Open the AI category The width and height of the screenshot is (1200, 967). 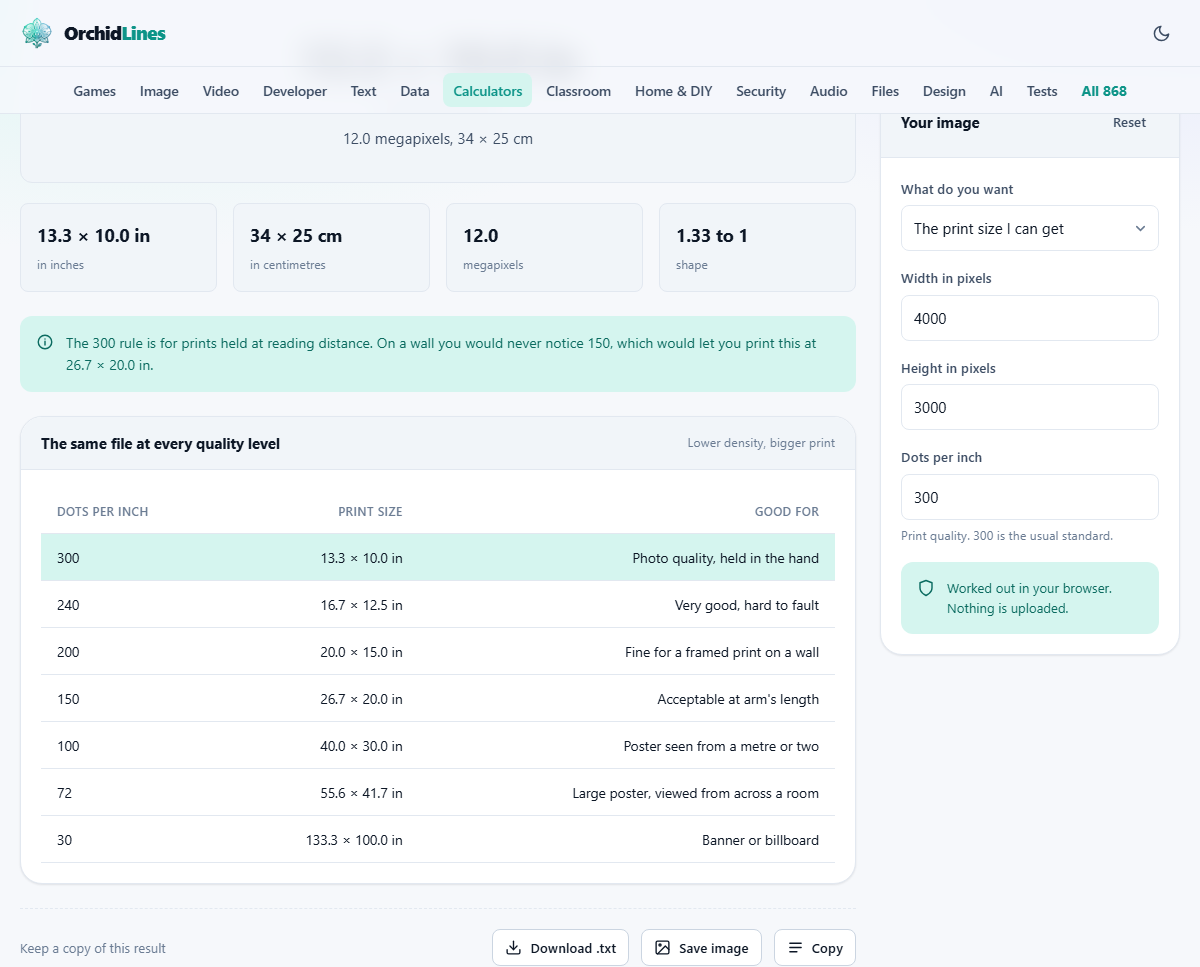coord(996,91)
